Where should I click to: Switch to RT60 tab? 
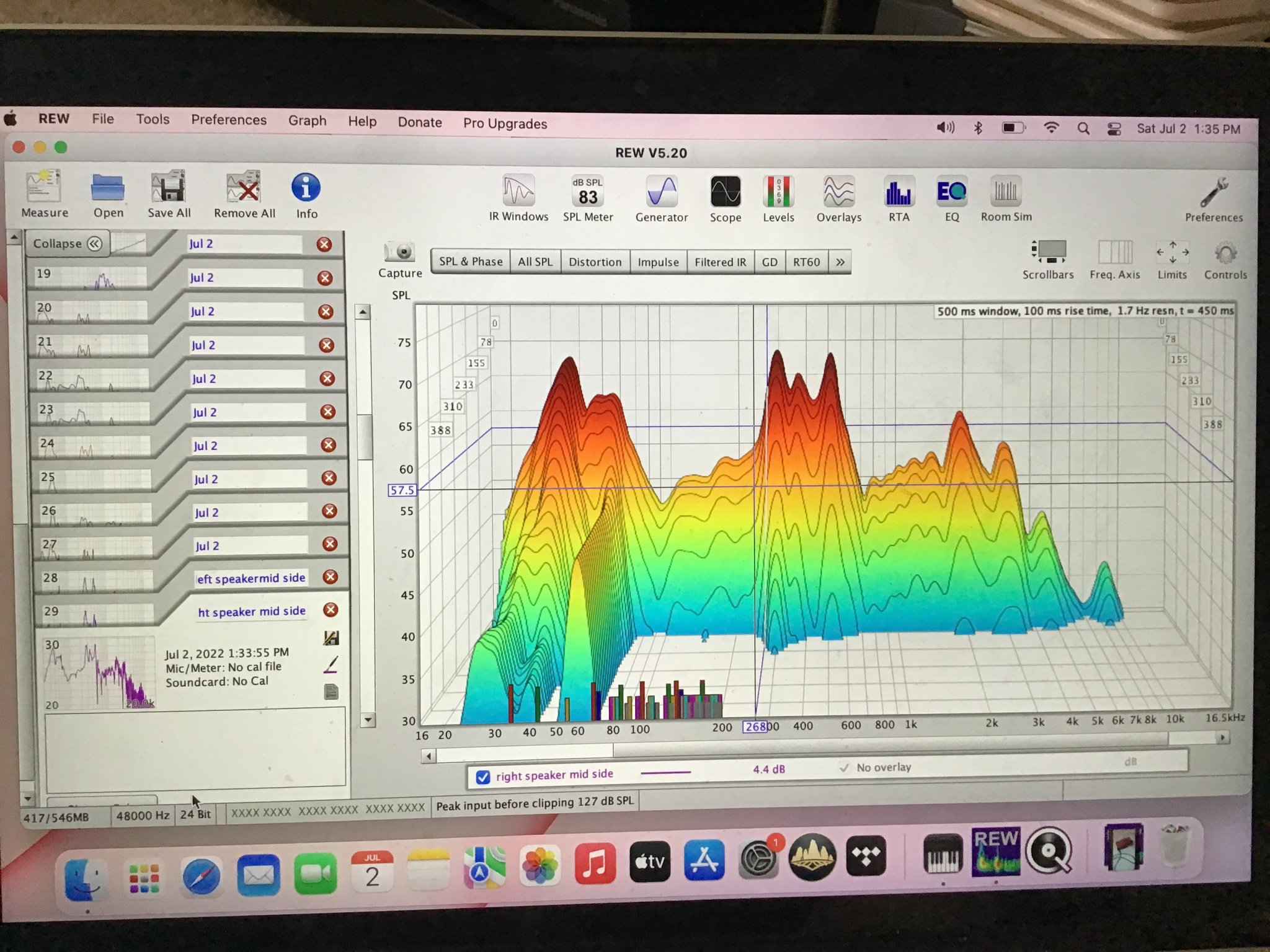click(x=806, y=262)
